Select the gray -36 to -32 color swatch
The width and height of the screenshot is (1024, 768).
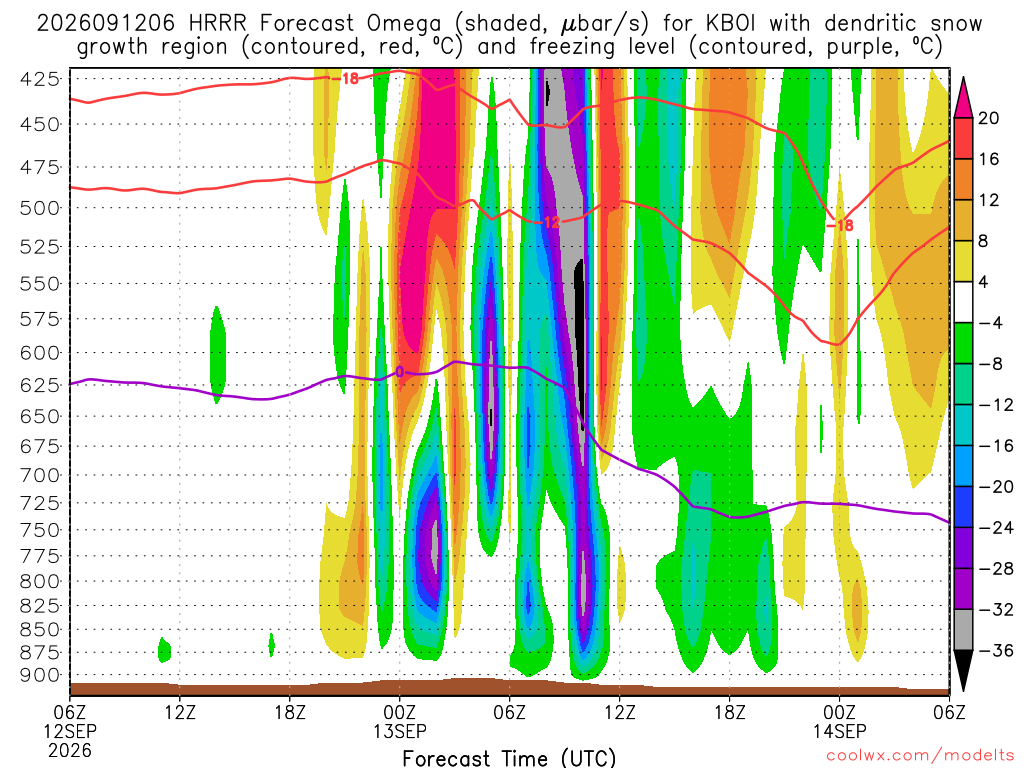click(963, 630)
